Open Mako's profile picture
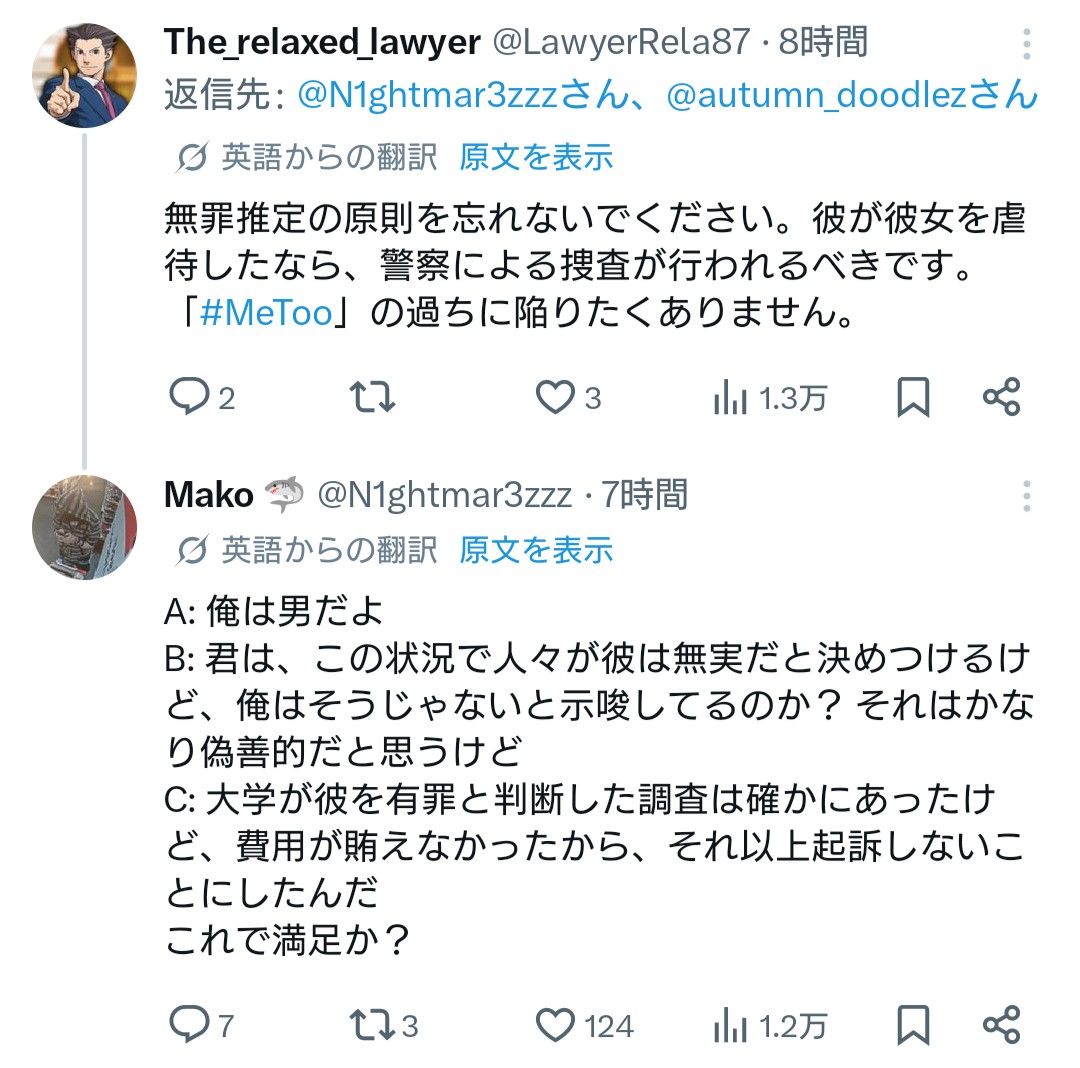This screenshot has height=1068, width=1080. 84,527
